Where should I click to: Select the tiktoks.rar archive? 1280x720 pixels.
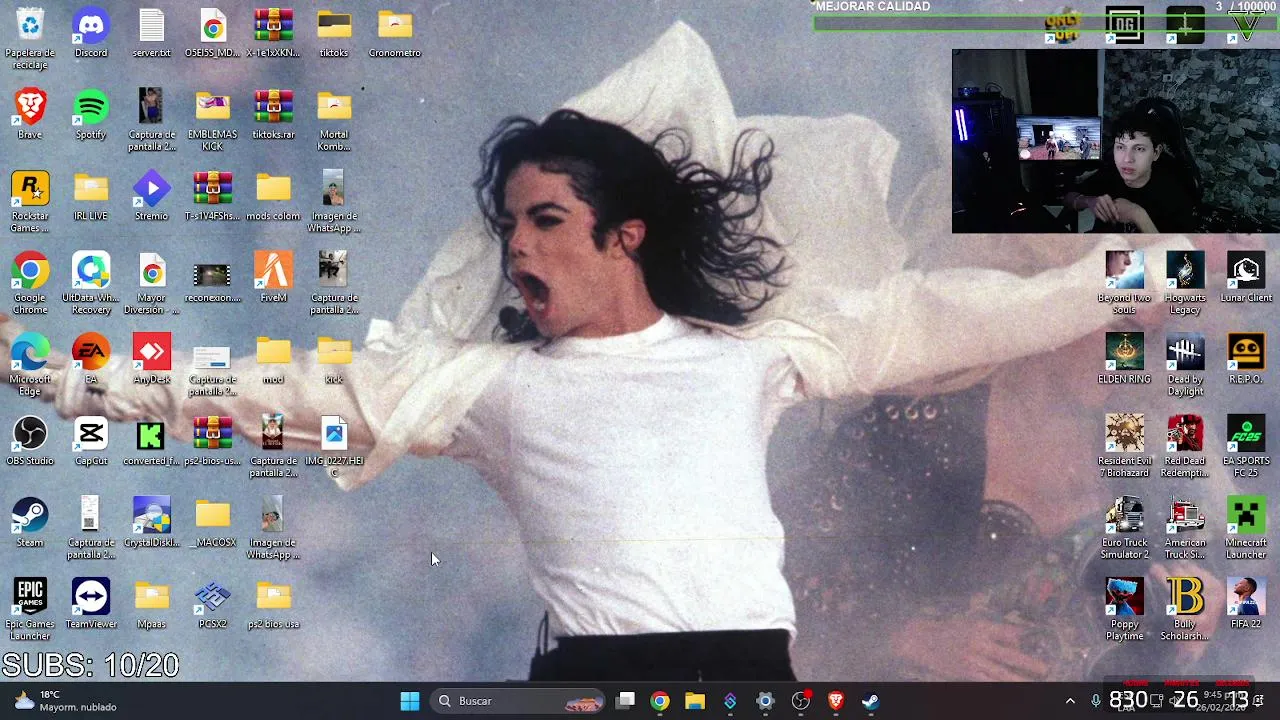pyautogui.click(x=273, y=114)
